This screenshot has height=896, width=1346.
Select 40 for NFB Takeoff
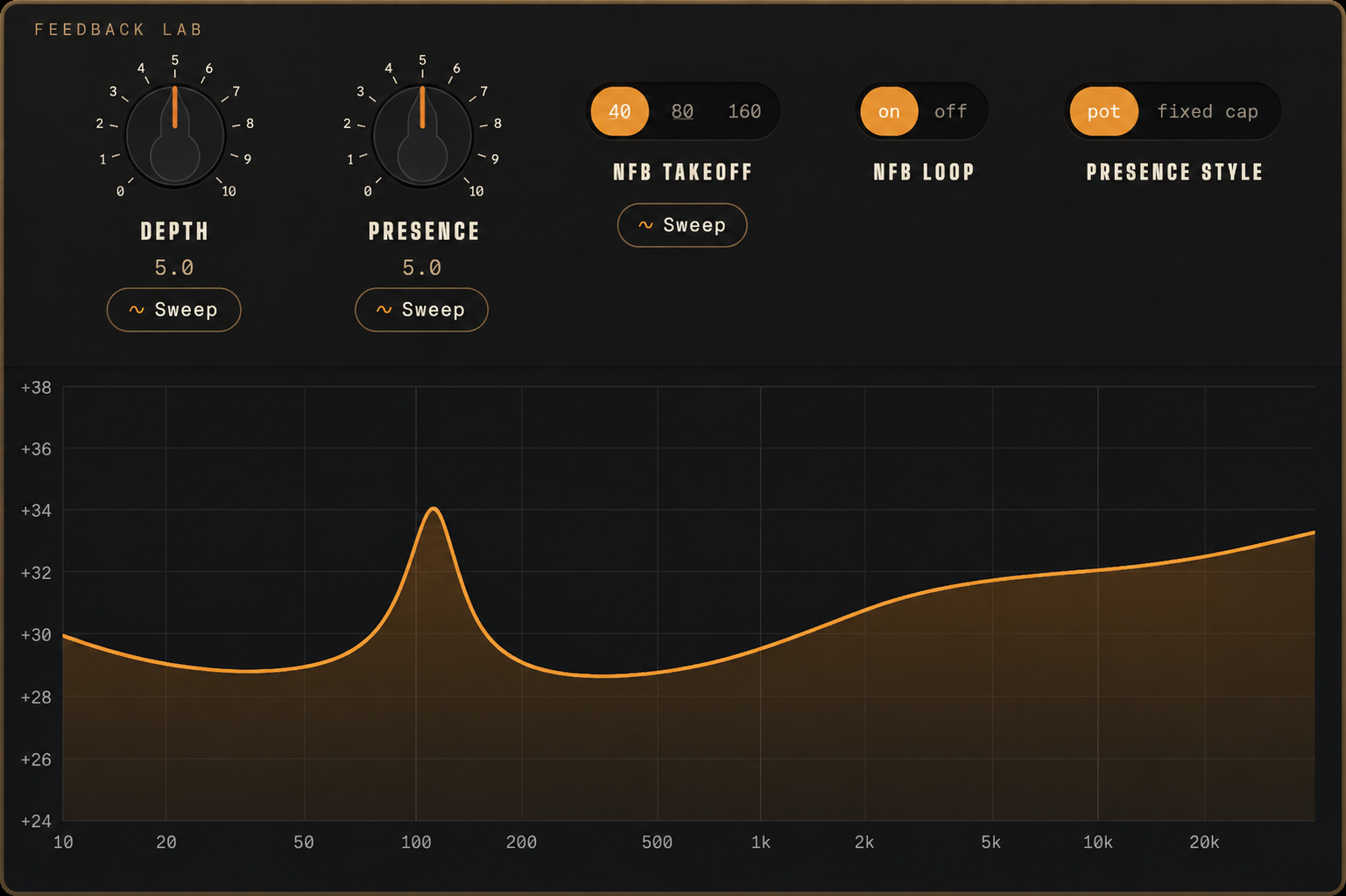click(620, 111)
